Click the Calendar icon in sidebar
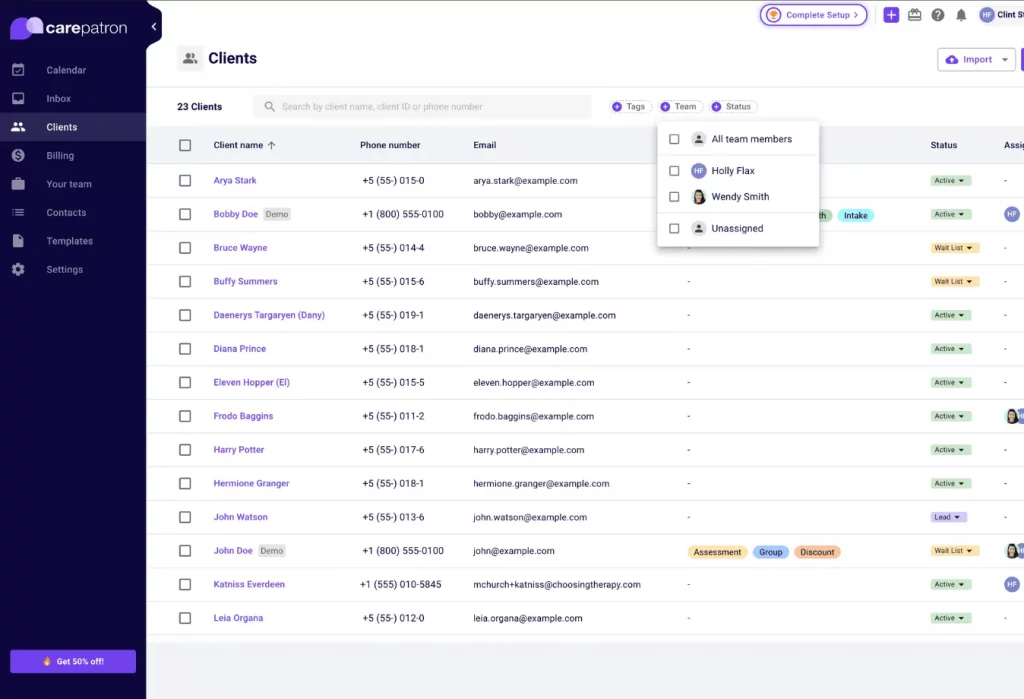 pyautogui.click(x=18, y=70)
